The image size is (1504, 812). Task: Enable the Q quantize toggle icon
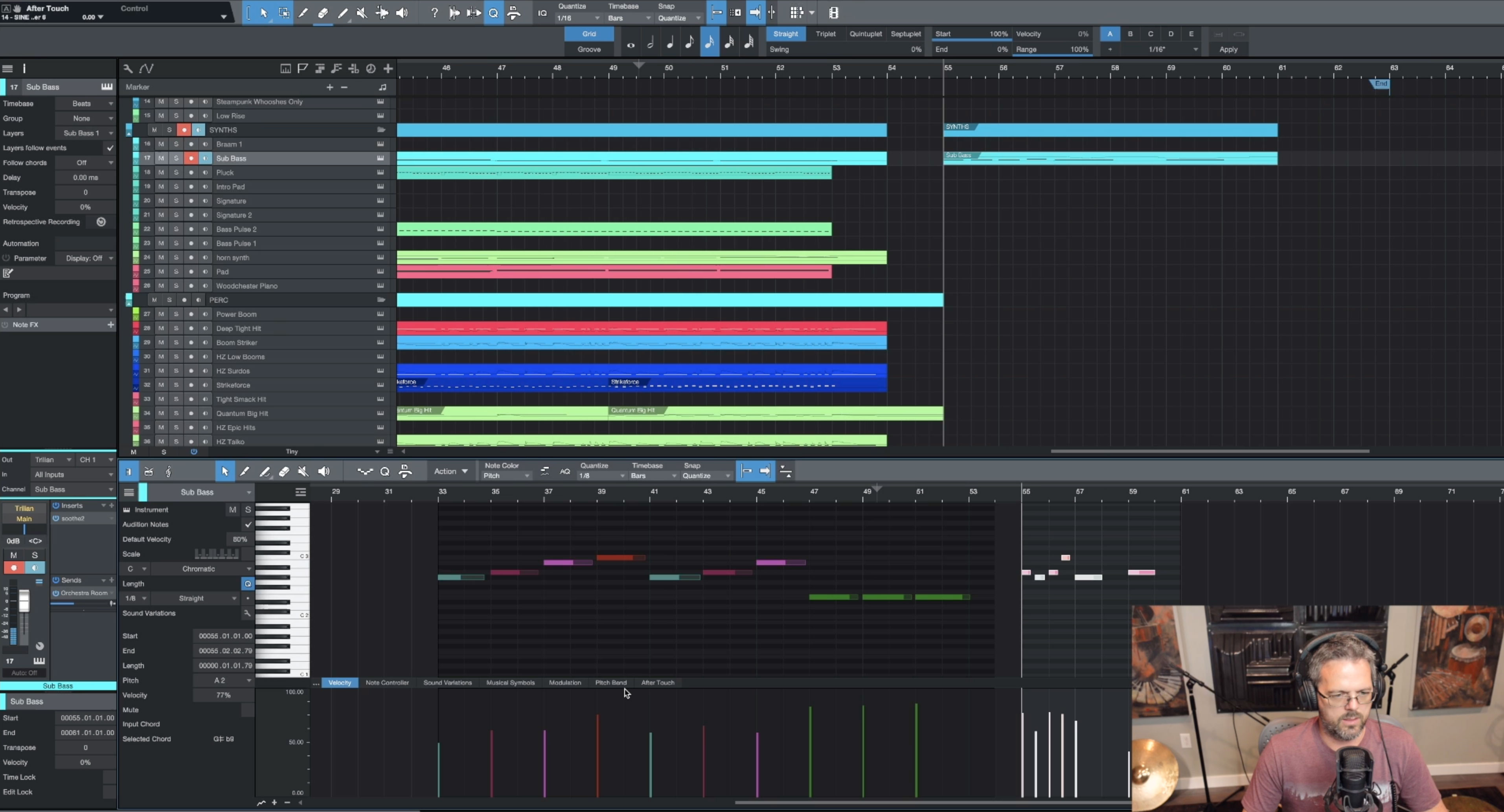pos(493,13)
